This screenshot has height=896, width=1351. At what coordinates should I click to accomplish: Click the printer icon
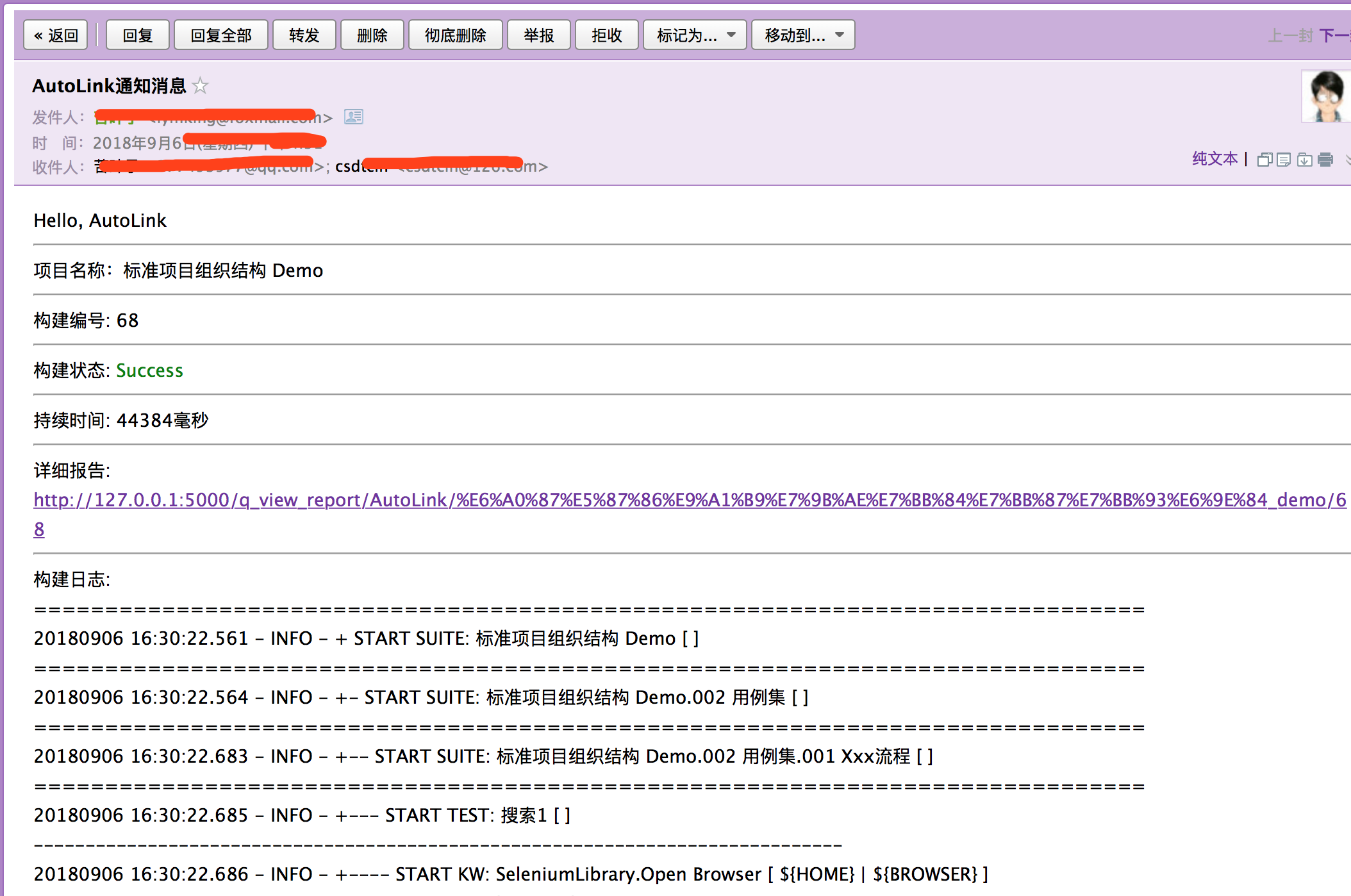(x=1325, y=160)
